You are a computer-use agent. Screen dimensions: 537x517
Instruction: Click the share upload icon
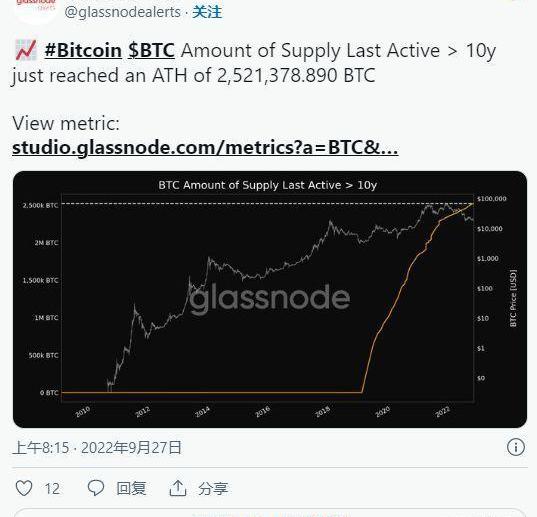click(178, 488)
